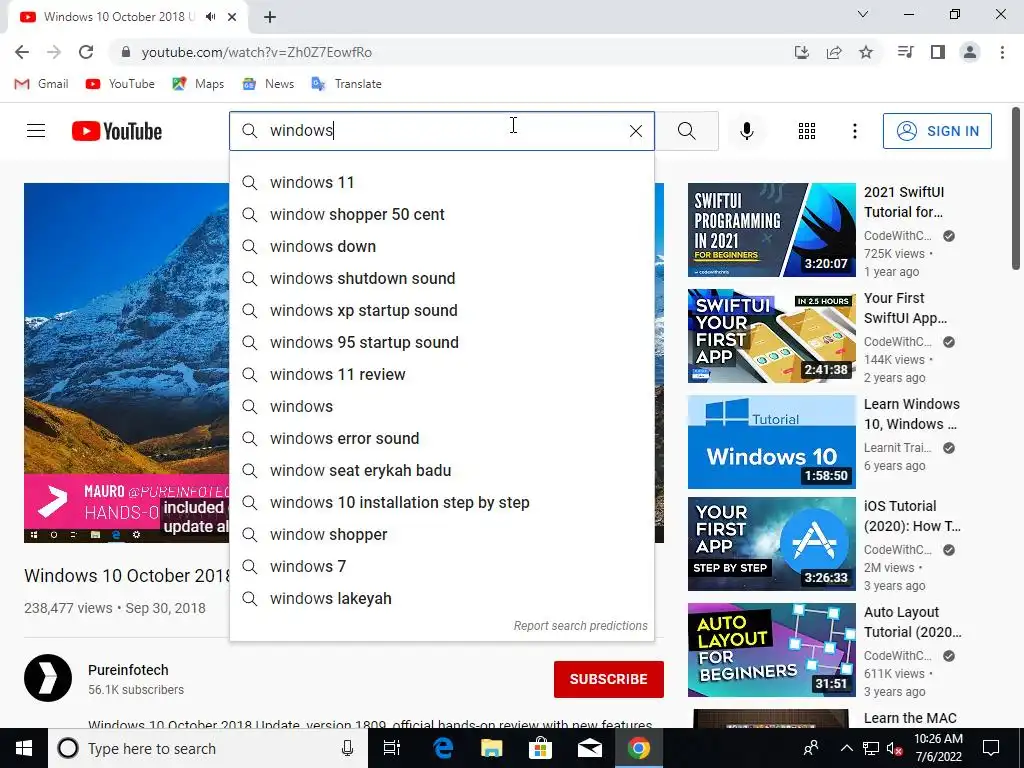The height and width of the screenshot is (768, 1024).
Task: Open the News bookmark
Action: 268,84
